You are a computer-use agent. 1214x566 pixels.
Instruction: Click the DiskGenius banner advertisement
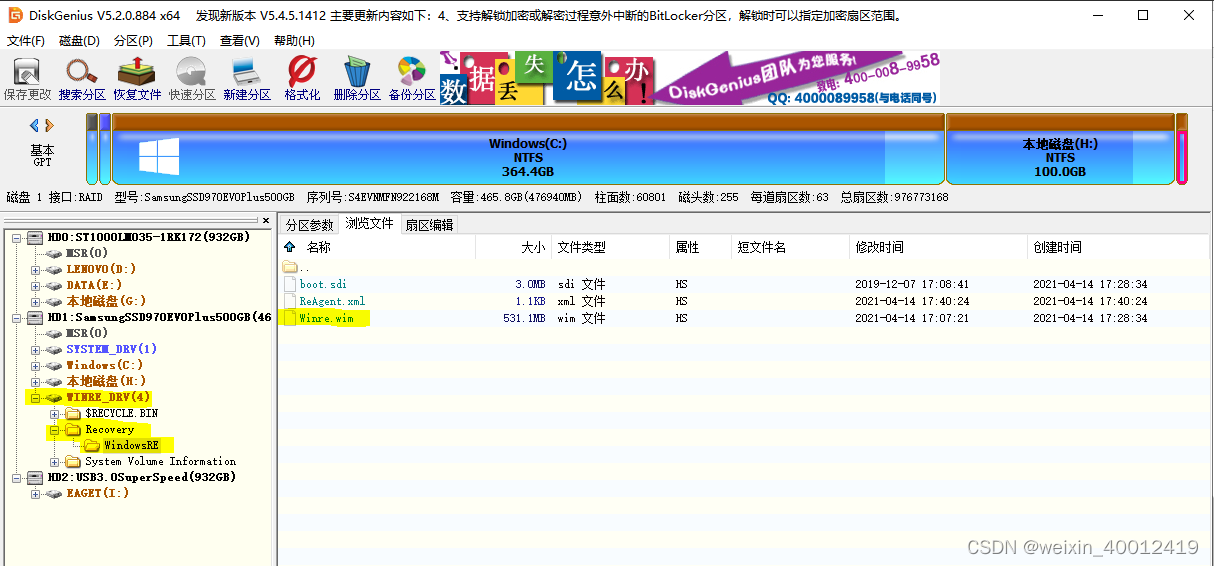tap(689, 78)
